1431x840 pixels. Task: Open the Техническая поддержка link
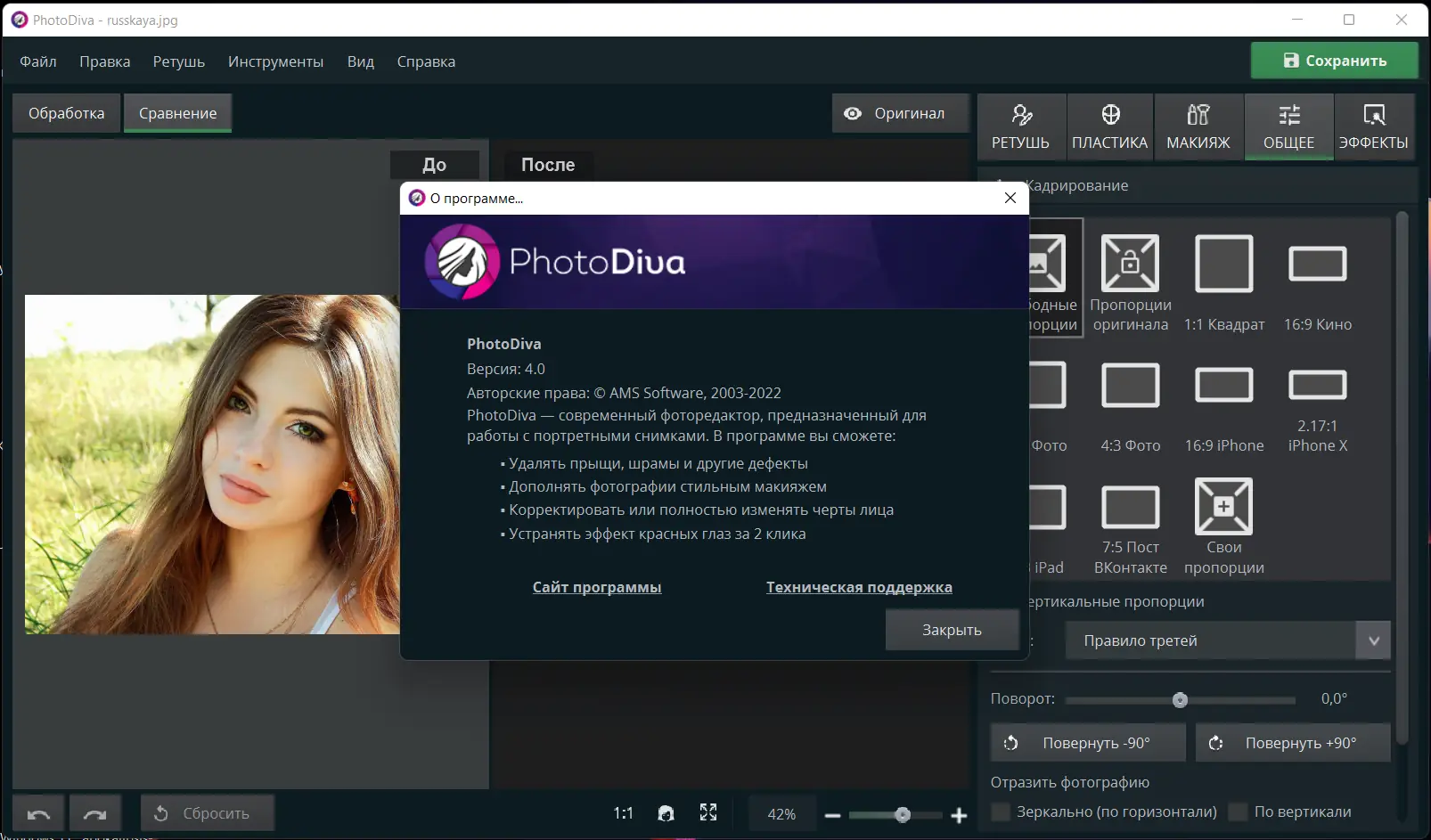point(859,587)
